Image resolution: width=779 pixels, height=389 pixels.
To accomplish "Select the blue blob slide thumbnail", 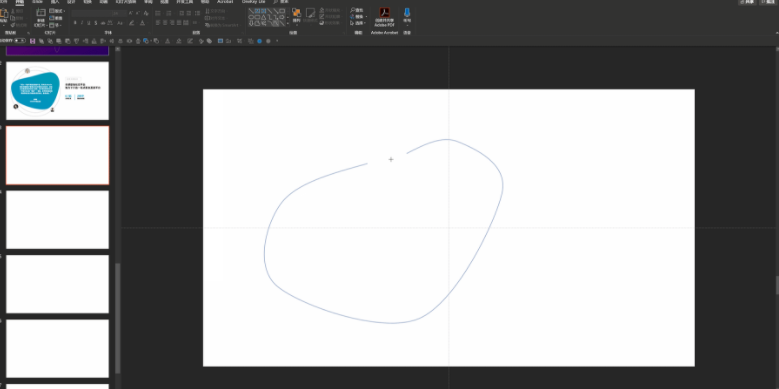I will click(x=57, y=90).
